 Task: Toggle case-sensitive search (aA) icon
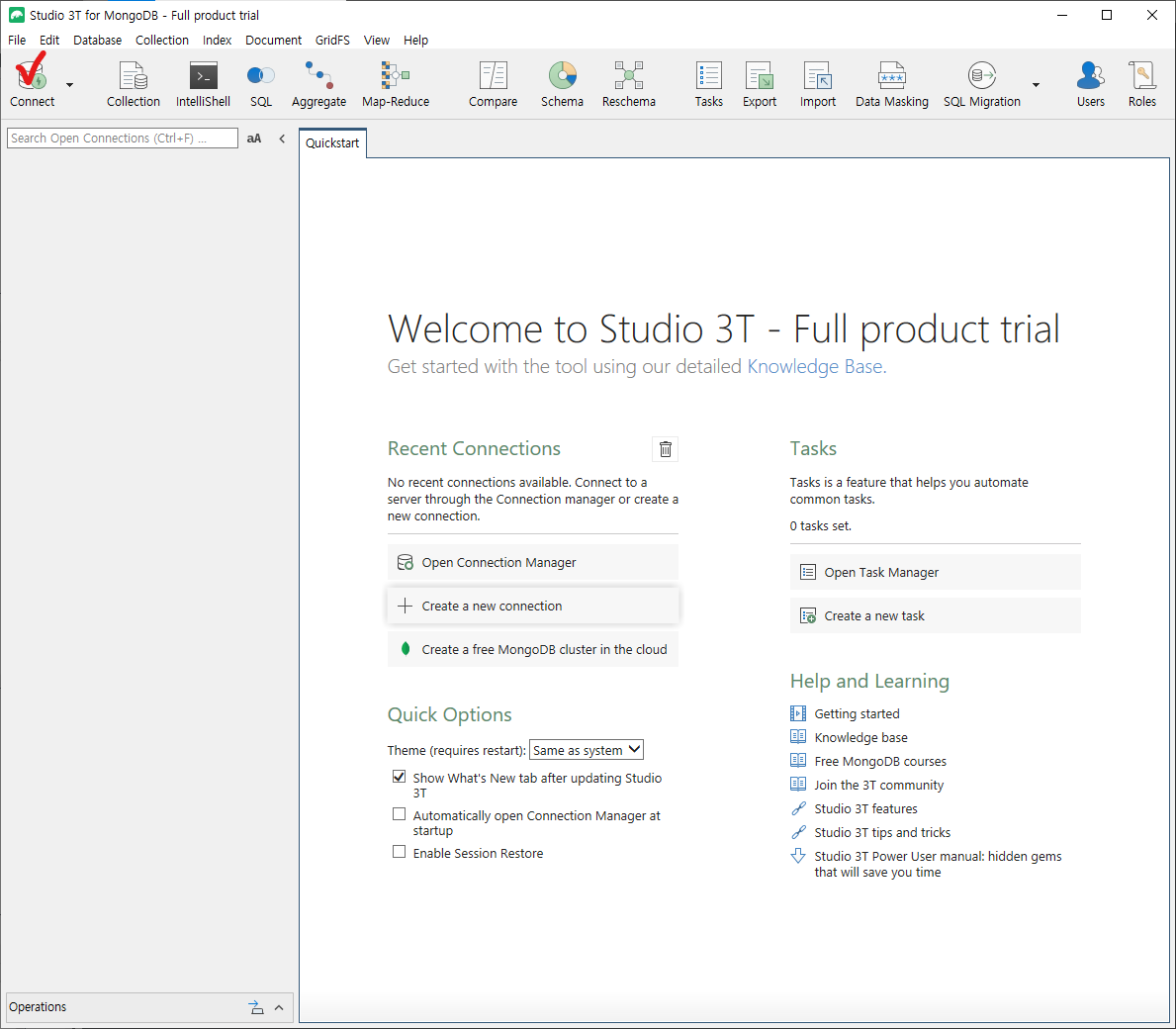[x=254, y=138]
